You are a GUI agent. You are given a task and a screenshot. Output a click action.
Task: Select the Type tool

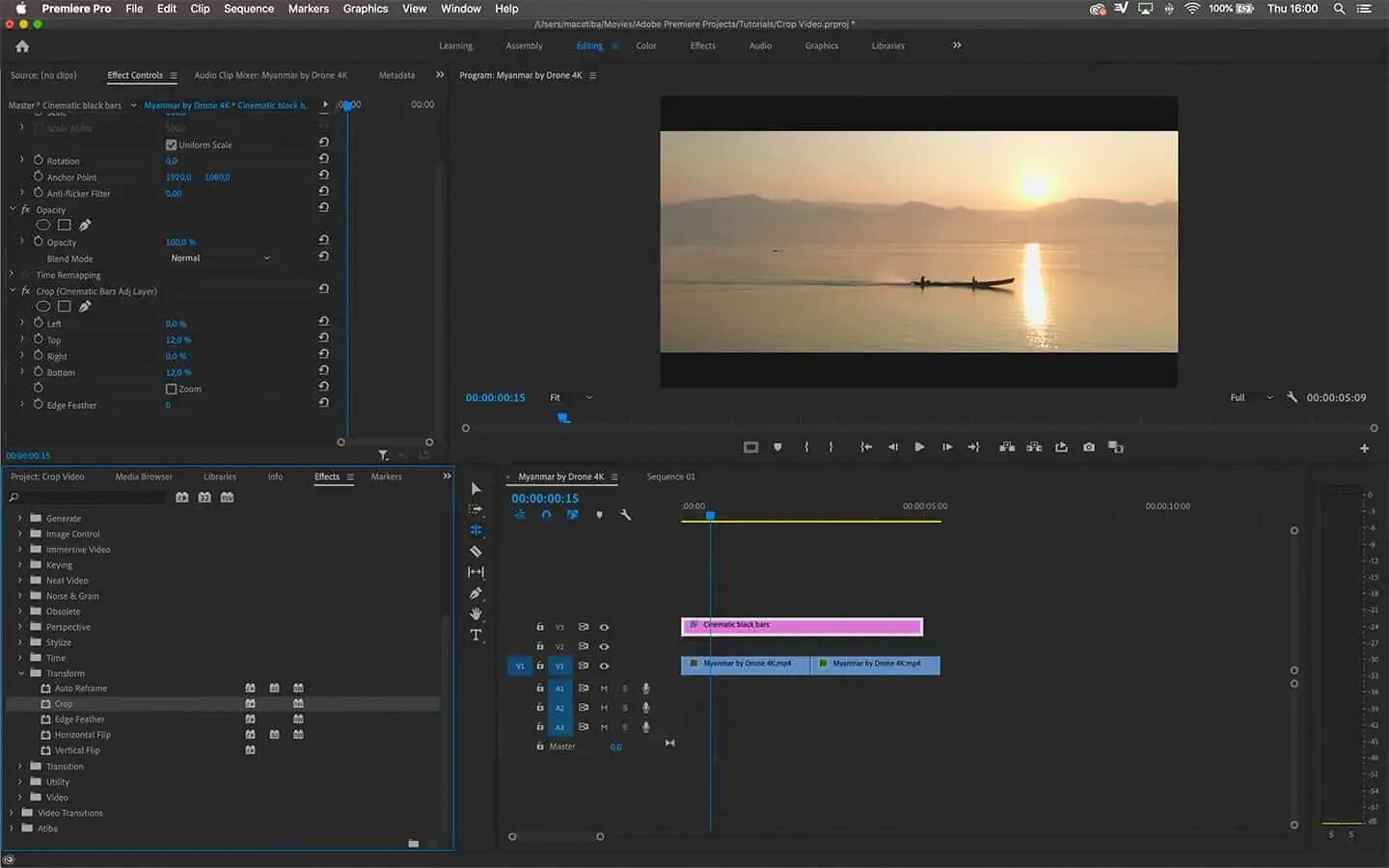[x=476, y=635]
